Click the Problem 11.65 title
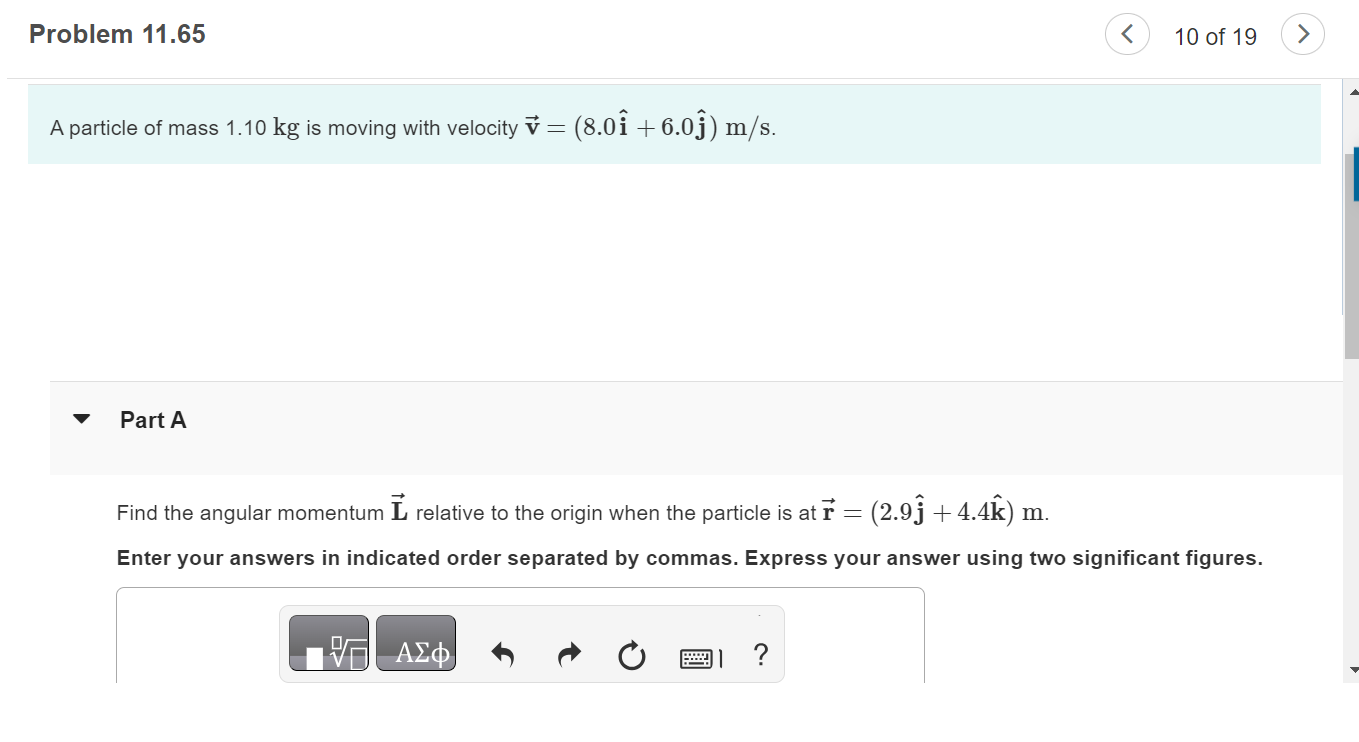This screenshot has width=1359, height=742. point(117,33)
